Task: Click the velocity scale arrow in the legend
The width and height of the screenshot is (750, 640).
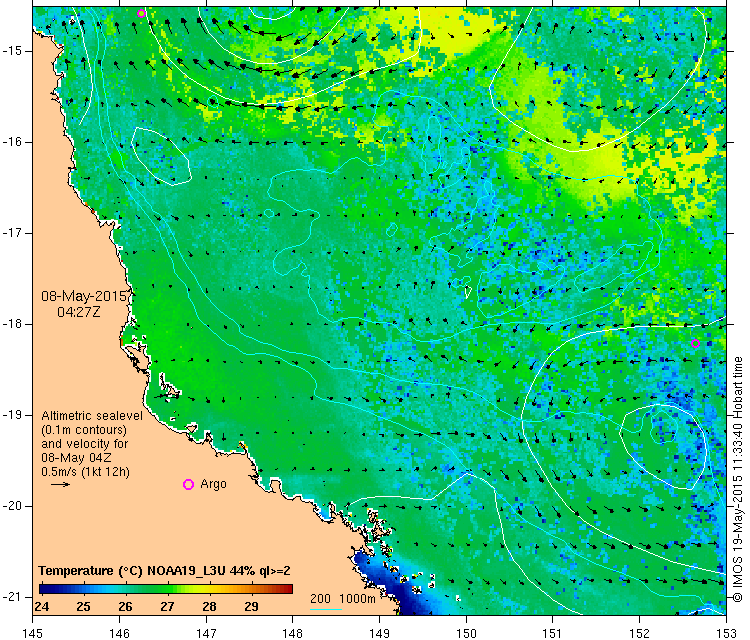Action: pyautogui.click(x=60, y=485)
